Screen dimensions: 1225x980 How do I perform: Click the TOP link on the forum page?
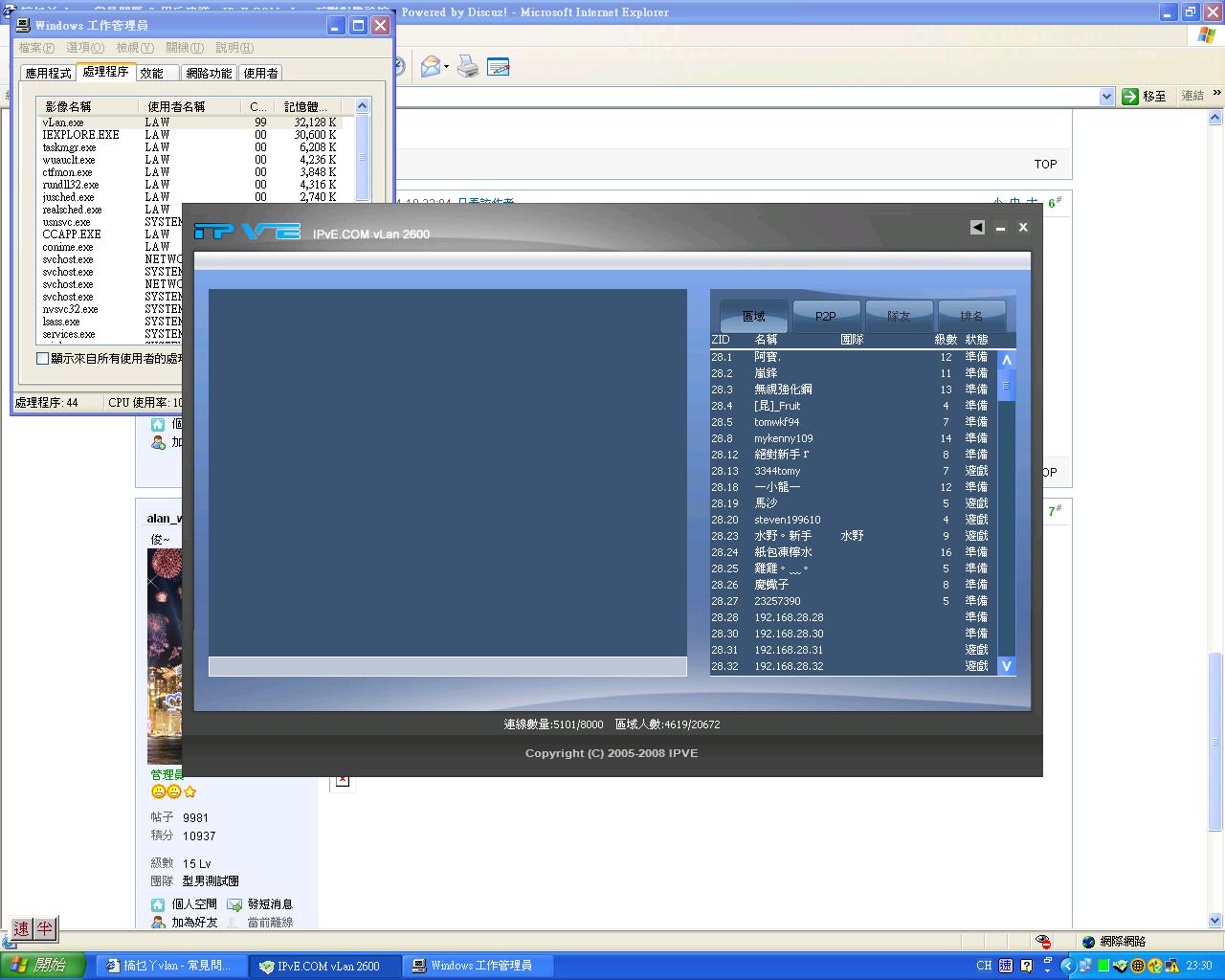coord(1045,164)
